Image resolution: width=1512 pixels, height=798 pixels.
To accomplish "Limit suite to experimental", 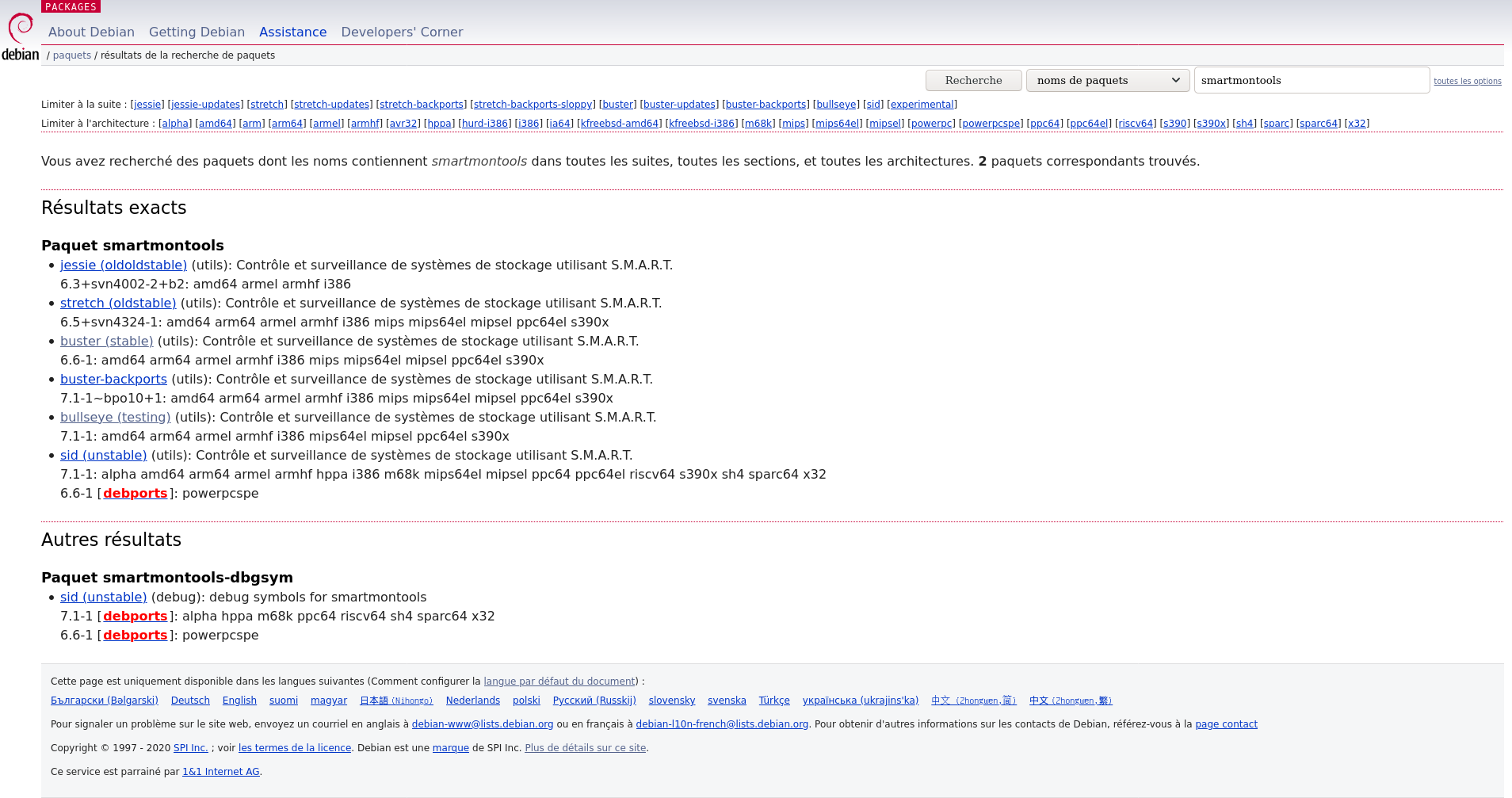I will pyautogui.click(x=922, y=105).
